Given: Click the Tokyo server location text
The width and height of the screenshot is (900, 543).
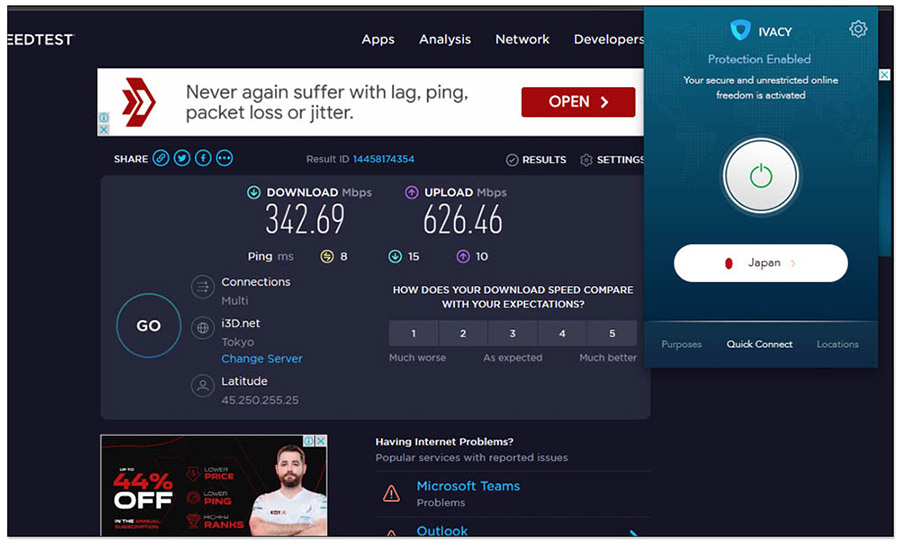Looking at the screenshot, I should [238, 342].
